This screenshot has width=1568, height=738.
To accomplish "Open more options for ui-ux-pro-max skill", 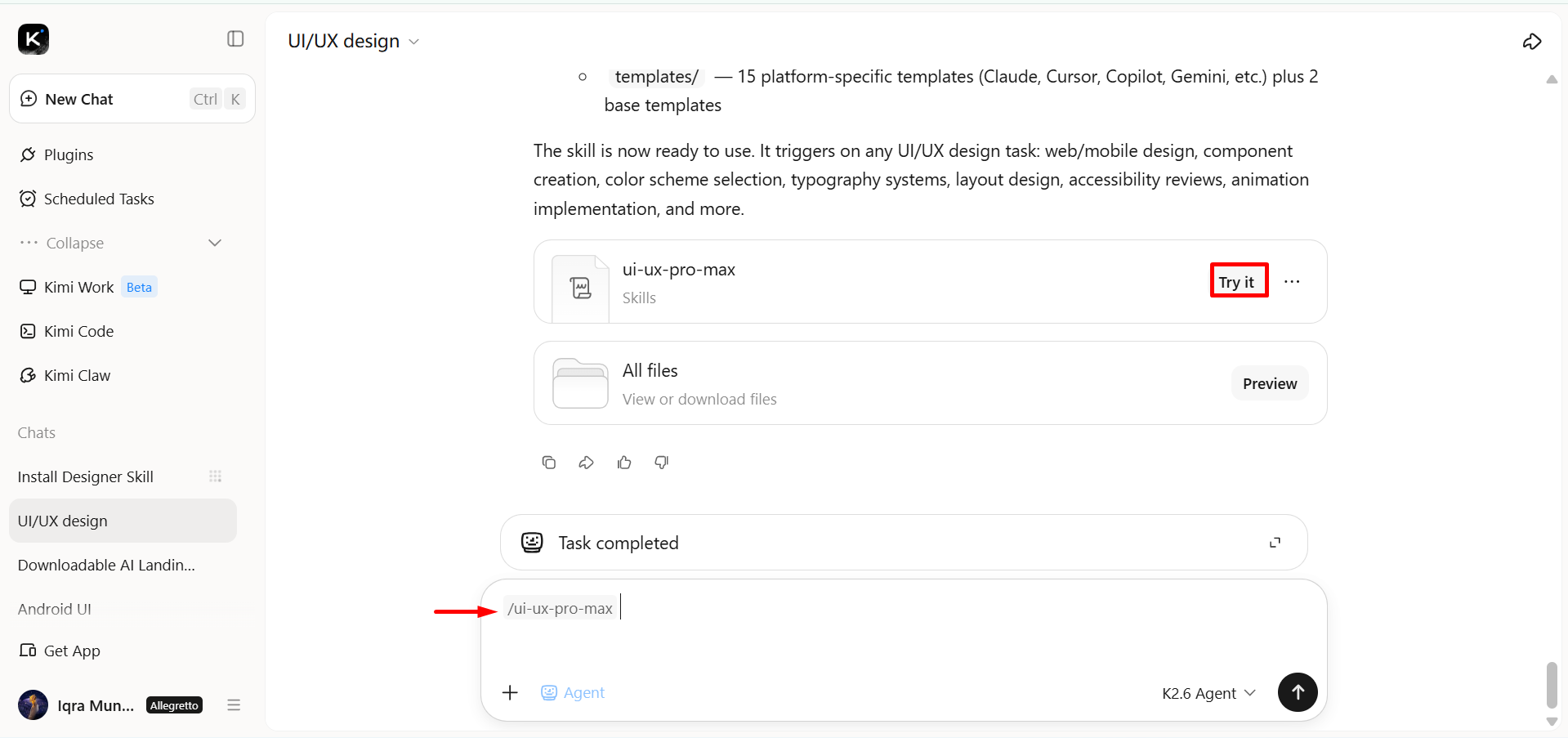I will (1292, 281).
